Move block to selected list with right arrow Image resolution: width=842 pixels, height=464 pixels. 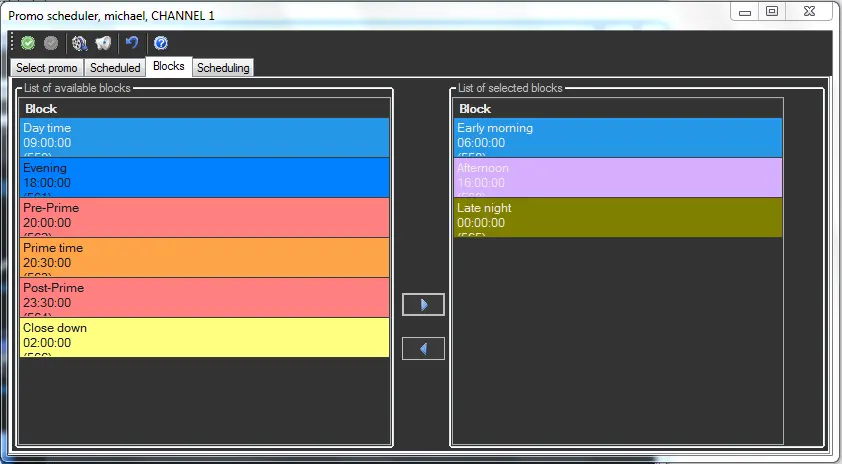tap(423, 305)
